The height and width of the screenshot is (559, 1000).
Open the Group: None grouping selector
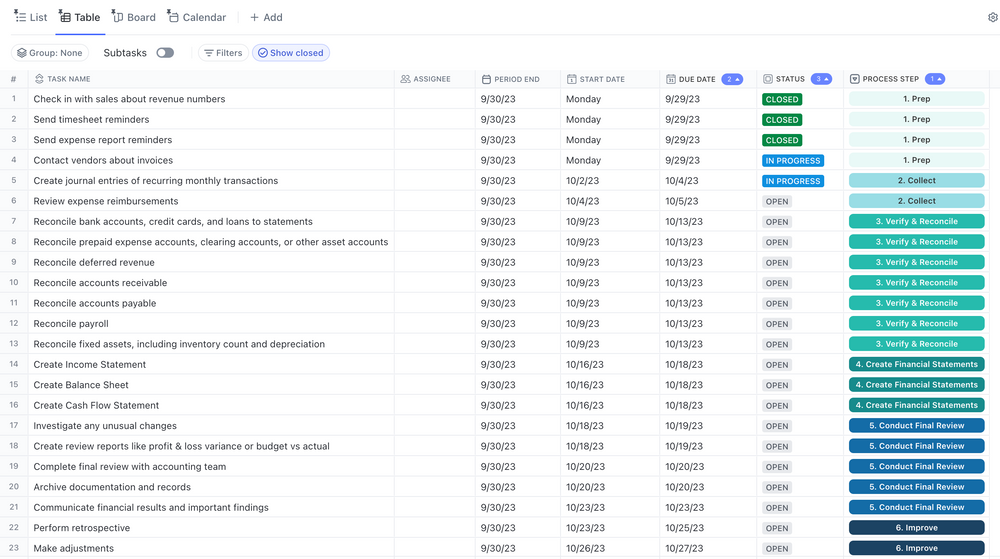[50, 53]
